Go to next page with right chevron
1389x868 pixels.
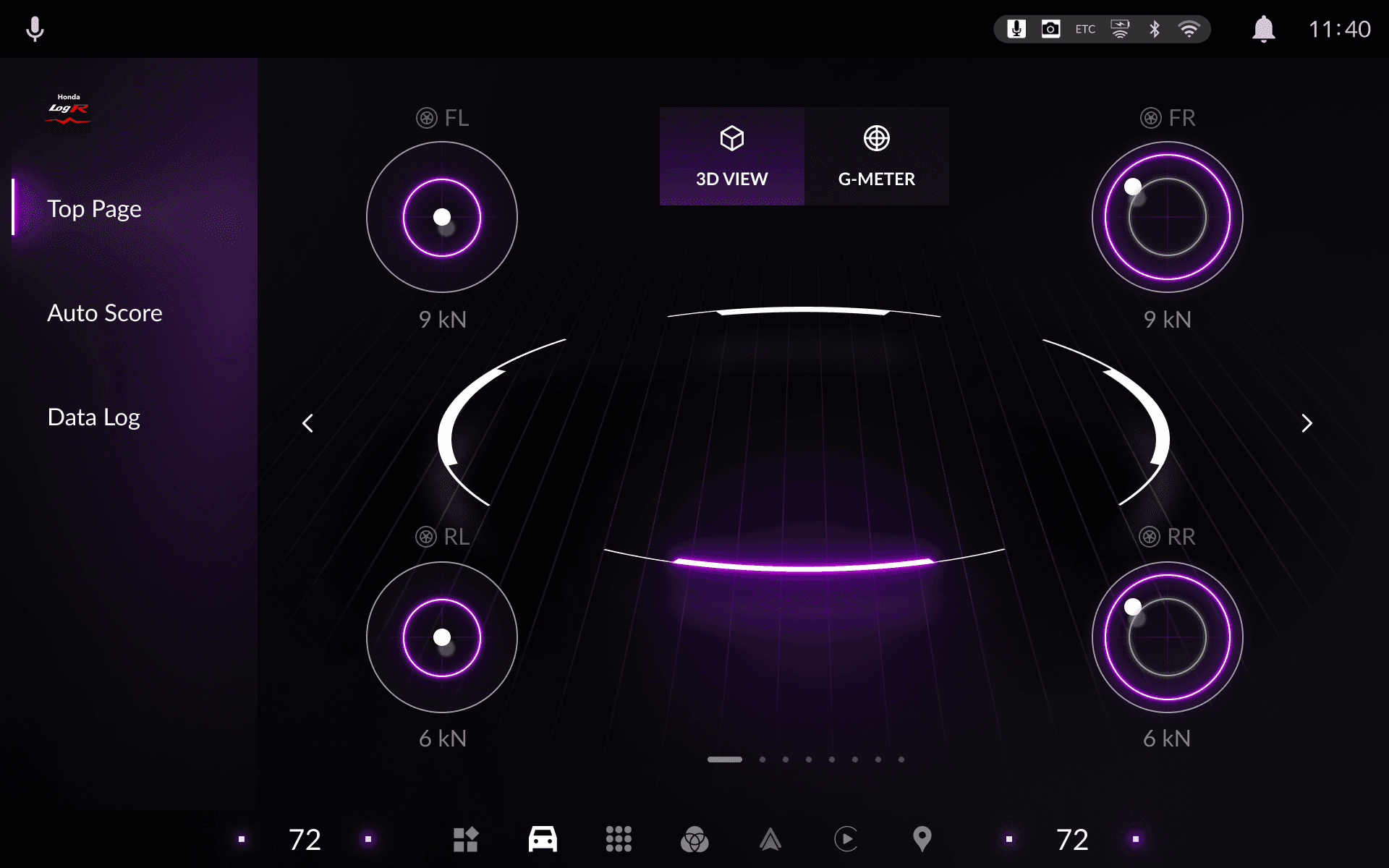pyautogui.click(x=1307, y=423)
